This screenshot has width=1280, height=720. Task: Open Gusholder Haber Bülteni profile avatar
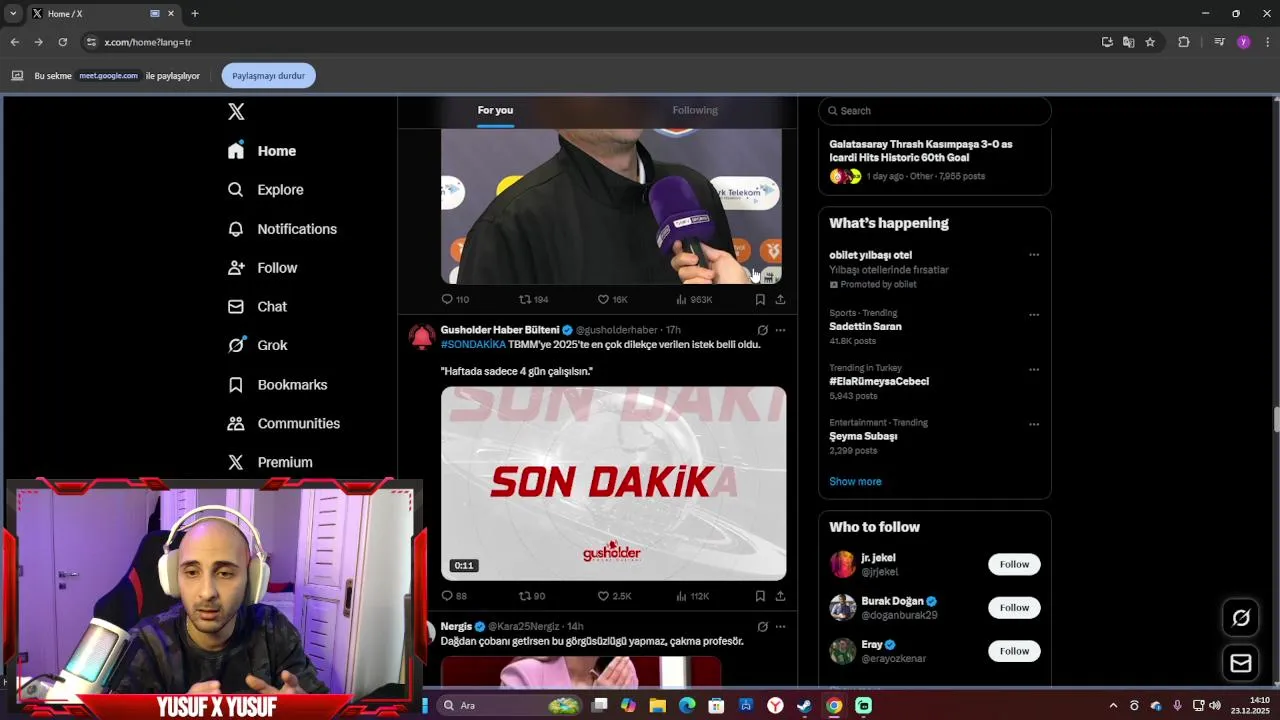[422, 338]
